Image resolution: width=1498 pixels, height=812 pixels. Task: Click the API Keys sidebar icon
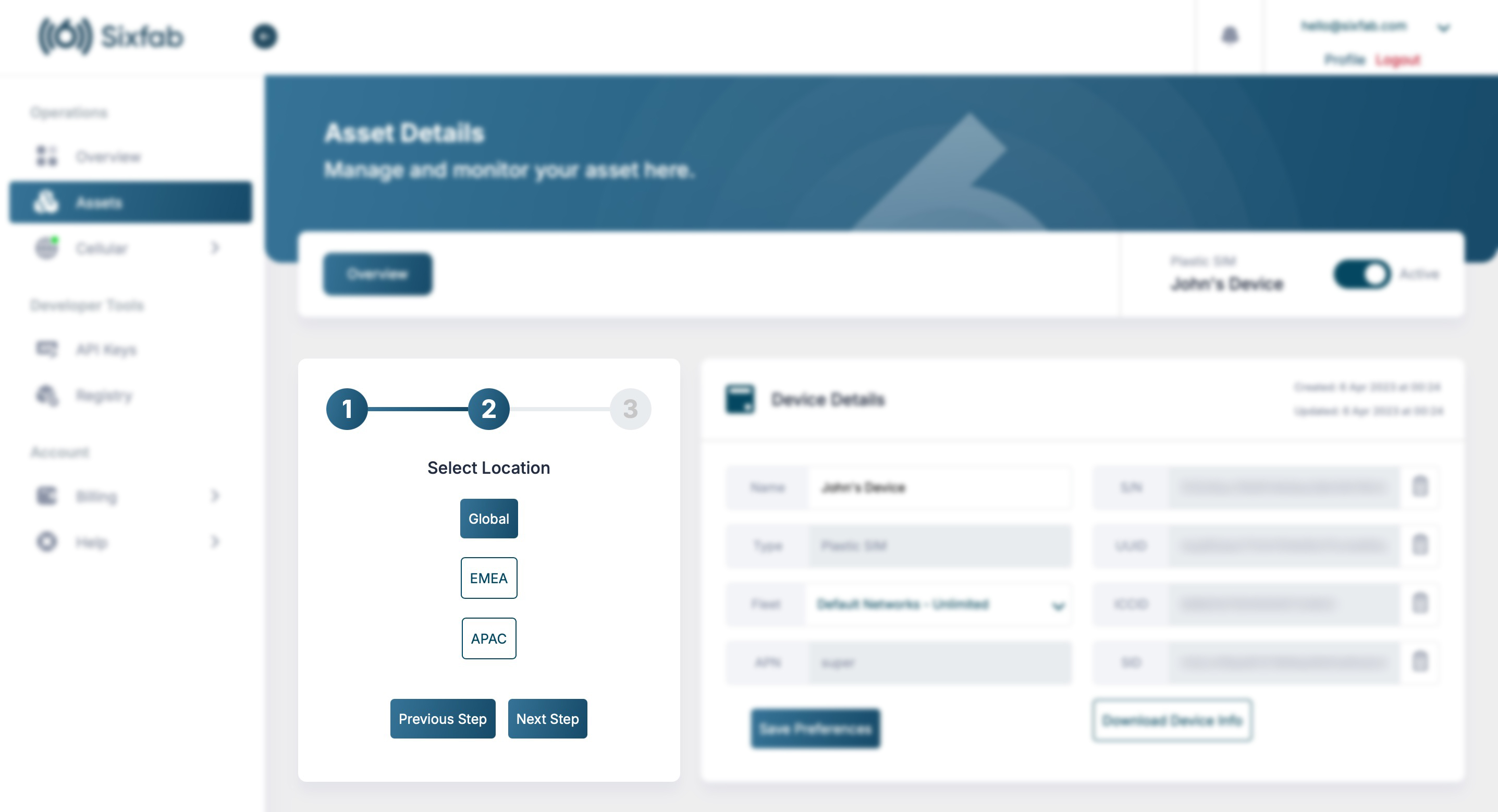(47, 349)
